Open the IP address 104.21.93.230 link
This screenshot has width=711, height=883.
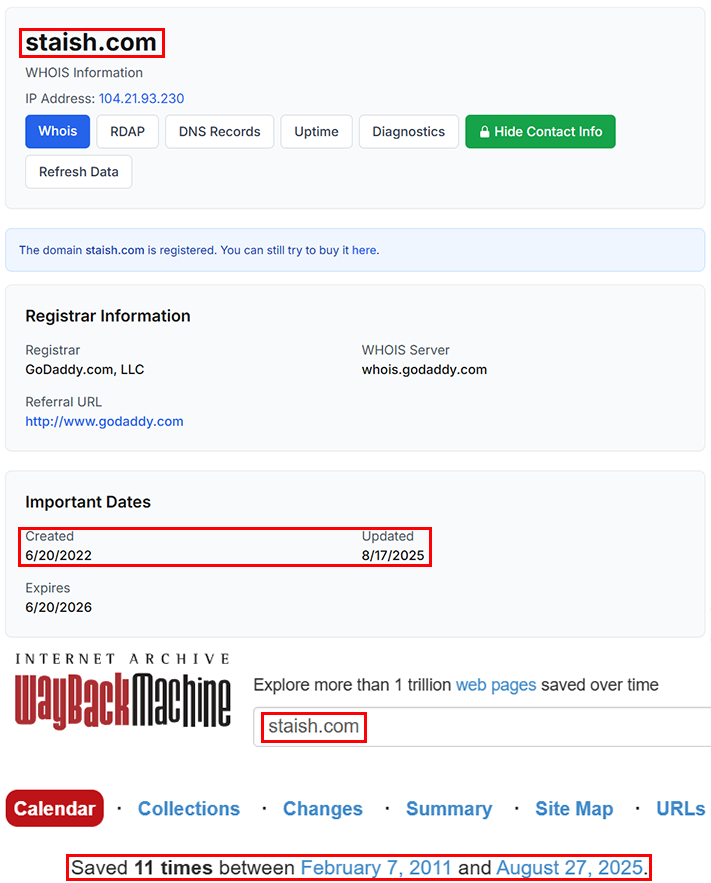click(141, 99)
